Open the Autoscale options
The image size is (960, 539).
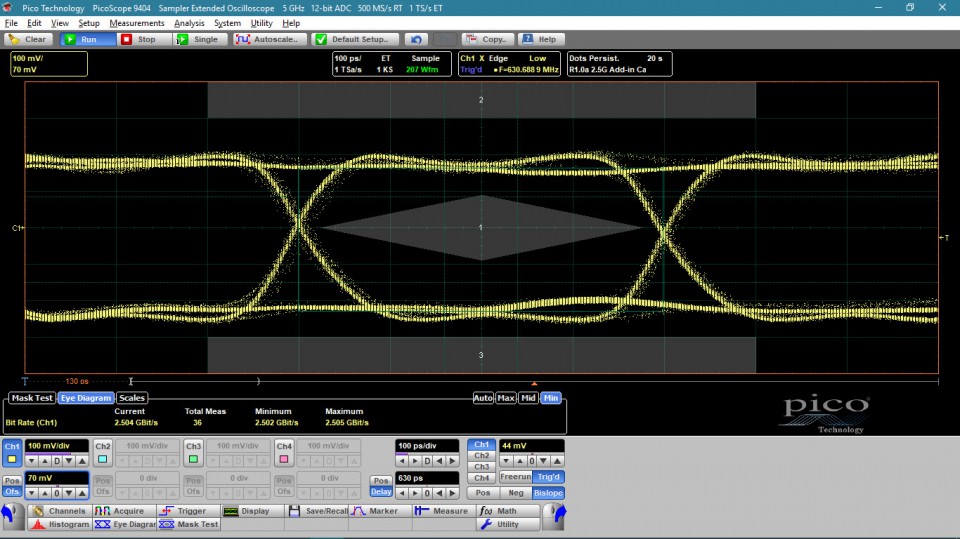tap(268, 39)
